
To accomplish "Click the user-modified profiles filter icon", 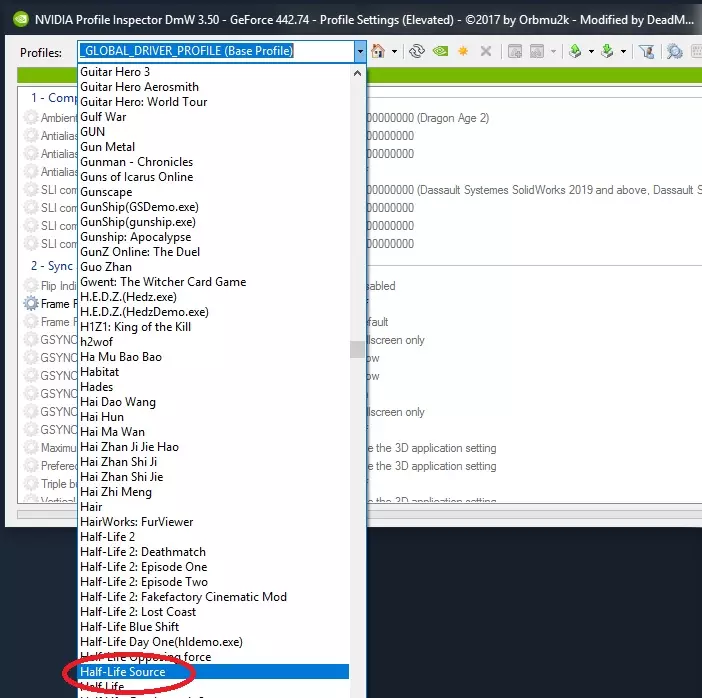I will pyautogui.click(x=646, y=51).
